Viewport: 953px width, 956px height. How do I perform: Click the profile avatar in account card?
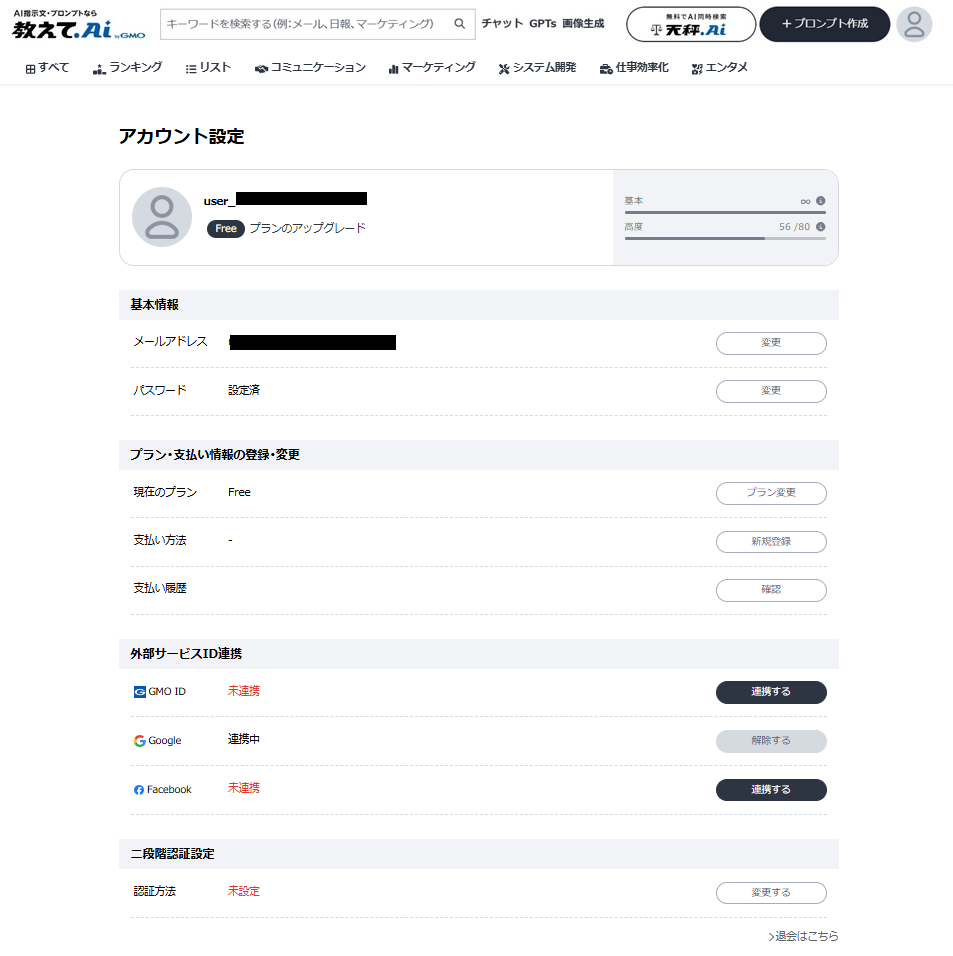tap(162, 217)
